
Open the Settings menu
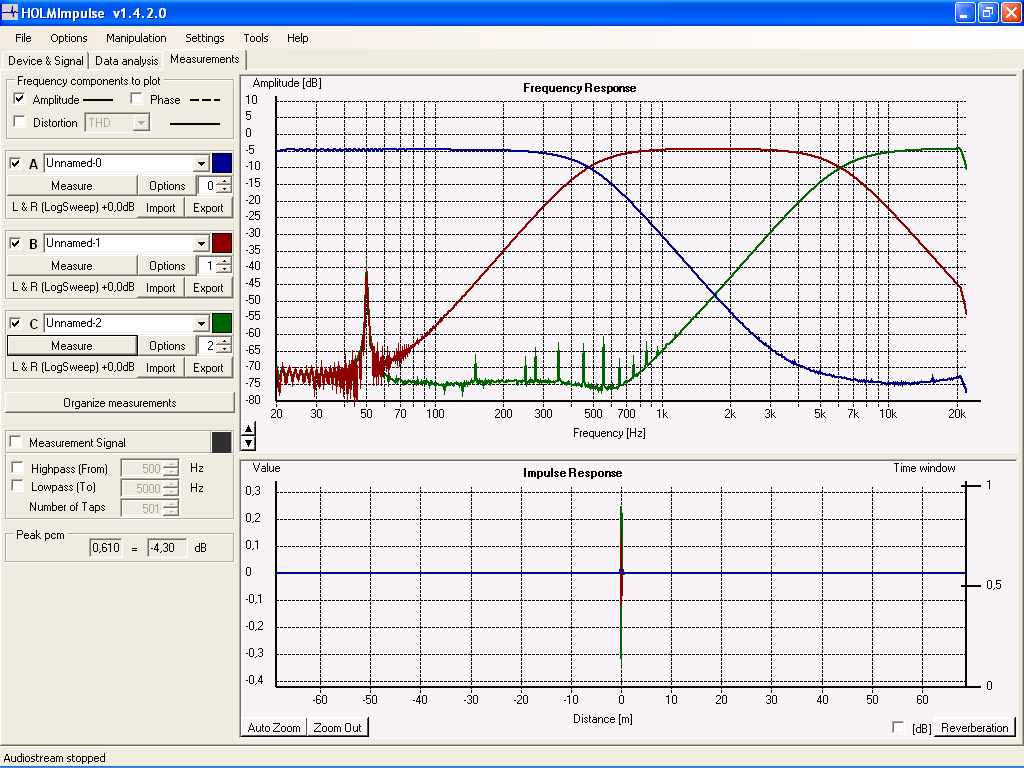pyautogui.click(x=204, y=38)
